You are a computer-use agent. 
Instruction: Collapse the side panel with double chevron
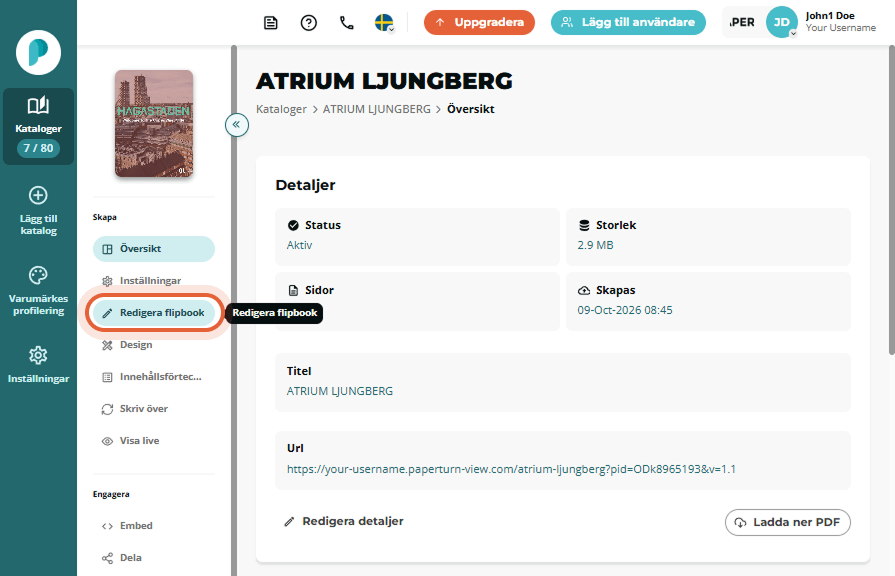[236, 124]
